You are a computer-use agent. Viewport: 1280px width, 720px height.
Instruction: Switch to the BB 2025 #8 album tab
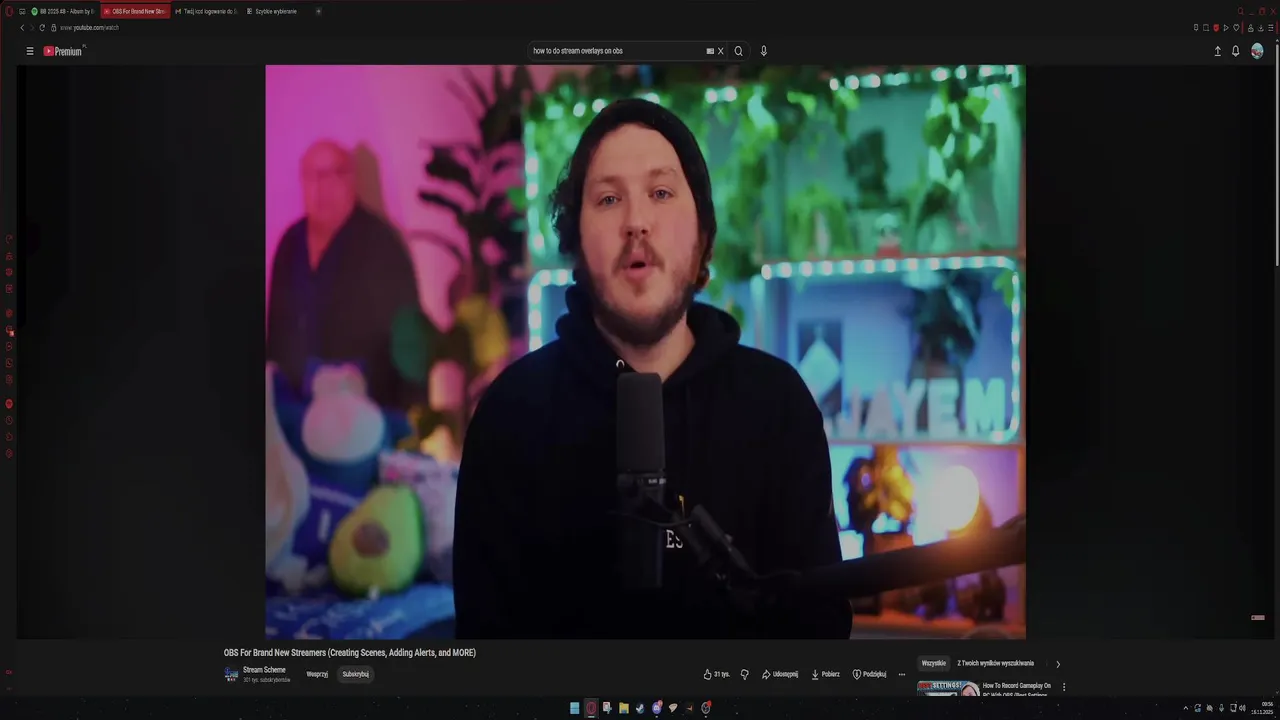coord(62,11)
